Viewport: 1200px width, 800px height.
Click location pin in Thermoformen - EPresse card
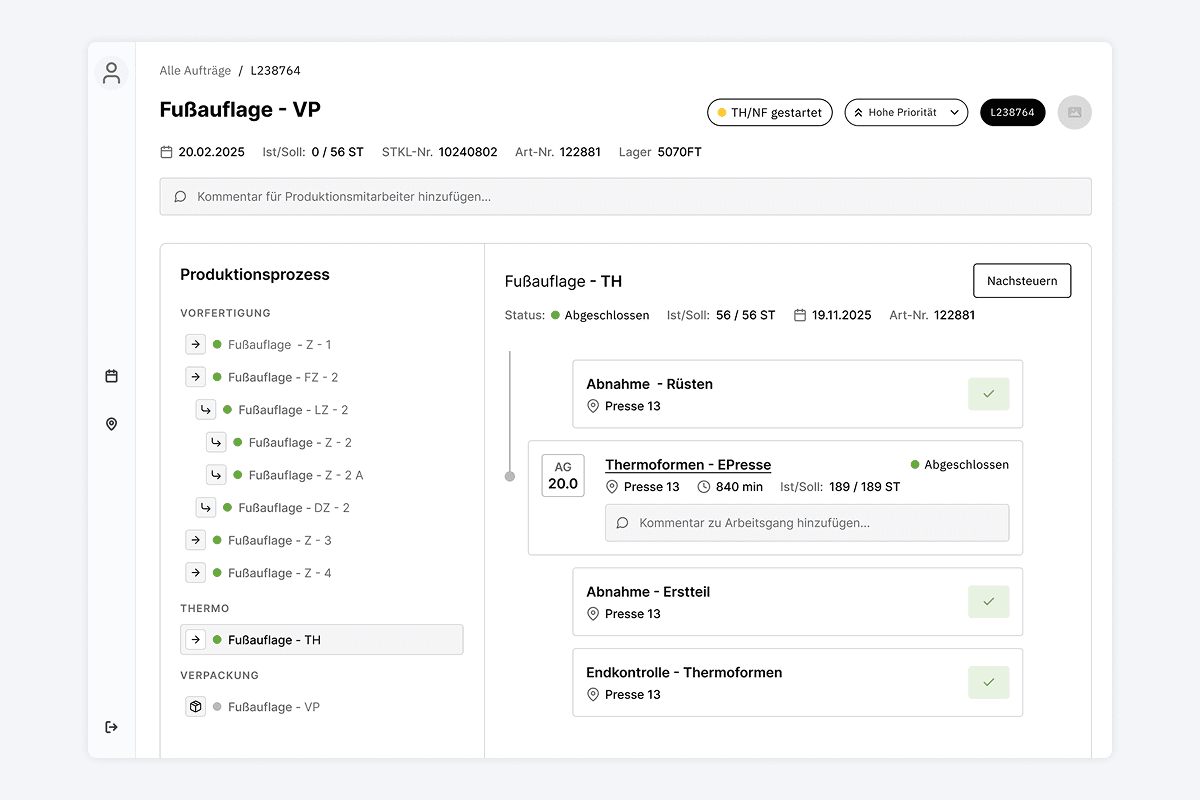[612, 487]
